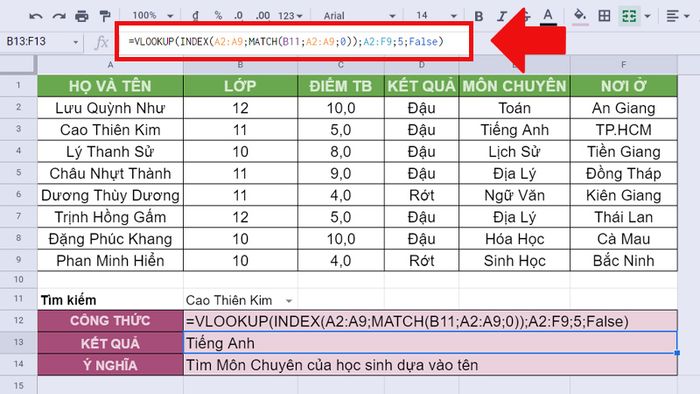Screen dimensions: 700x394
Task: Click the Tìm kiếm label cell
Action: 110,300
